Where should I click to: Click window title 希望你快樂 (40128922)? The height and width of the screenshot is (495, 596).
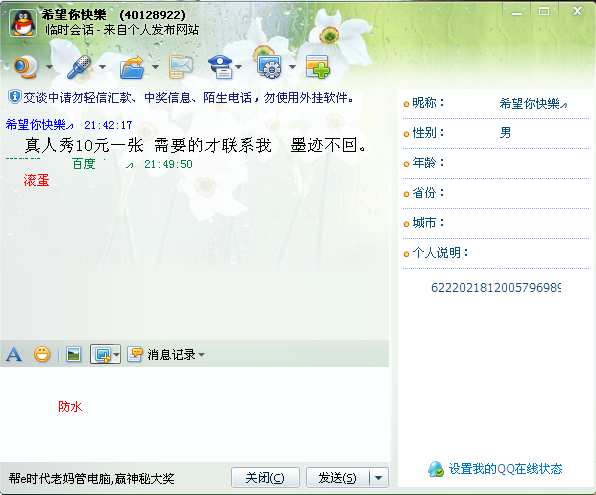tap(113, 15)
